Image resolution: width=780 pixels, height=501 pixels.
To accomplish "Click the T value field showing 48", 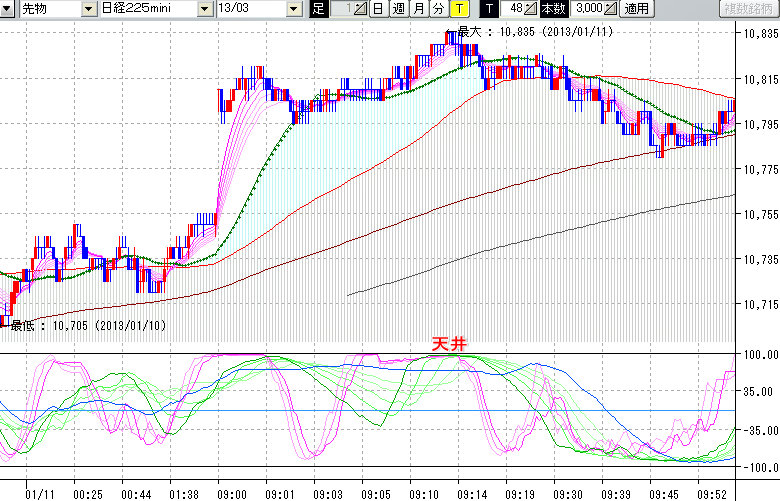I will [514, 9].
